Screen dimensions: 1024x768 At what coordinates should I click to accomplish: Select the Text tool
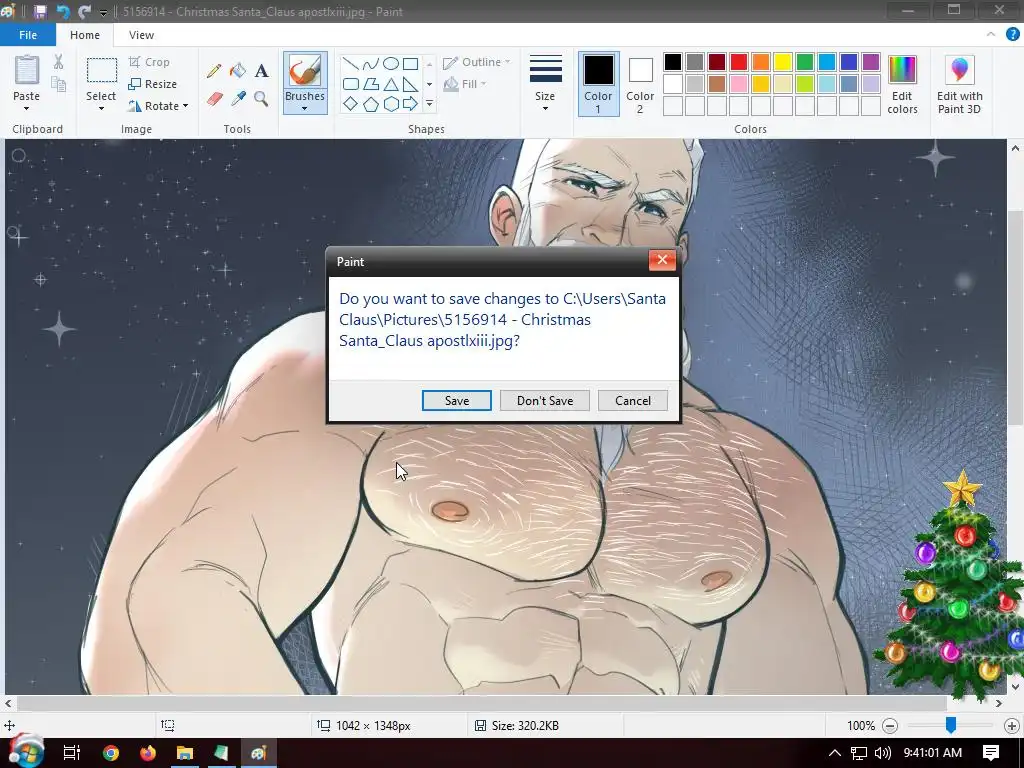click(x=261, y=71)
